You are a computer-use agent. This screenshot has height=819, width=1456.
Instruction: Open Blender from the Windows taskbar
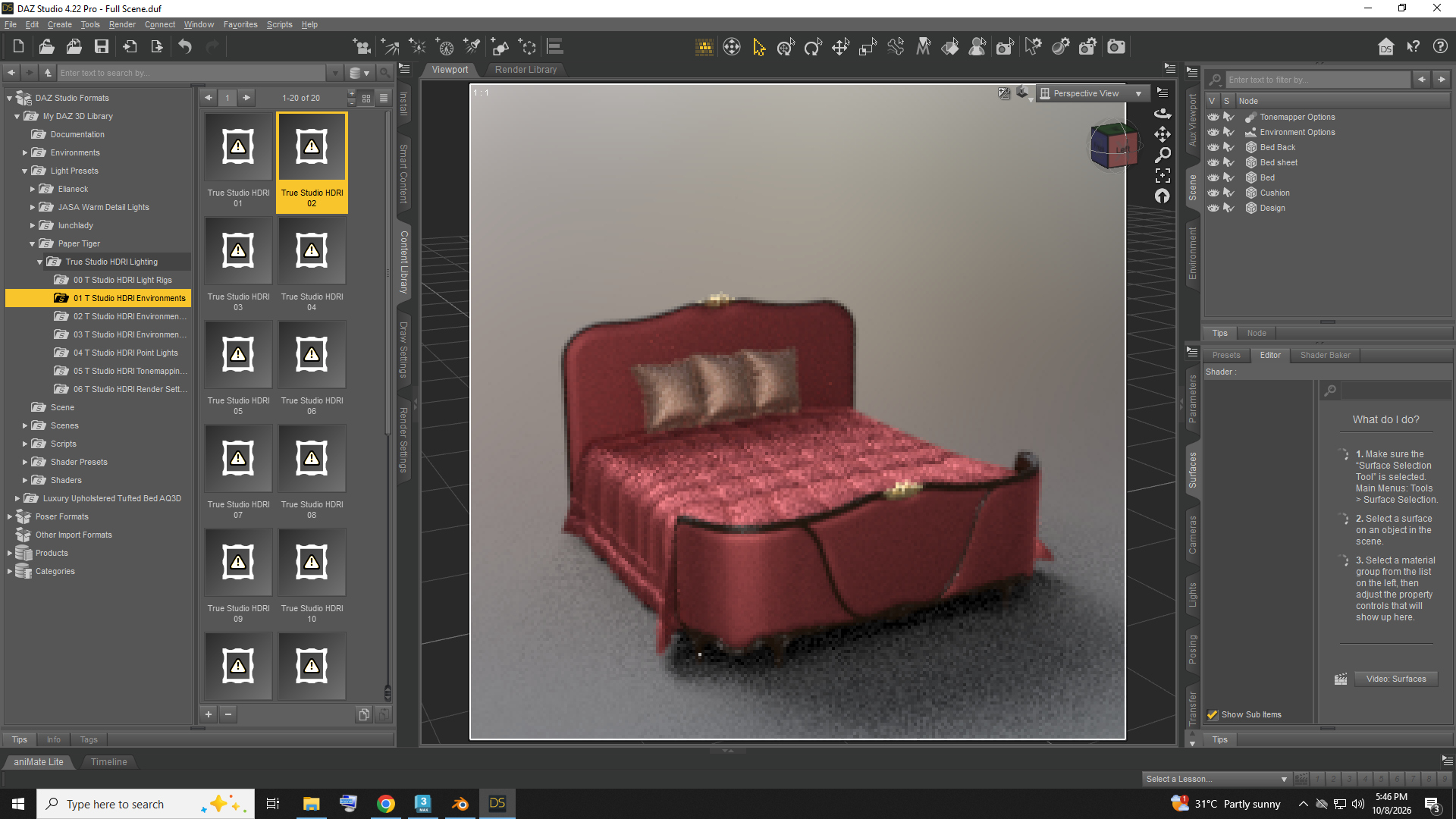pos(460,804)
